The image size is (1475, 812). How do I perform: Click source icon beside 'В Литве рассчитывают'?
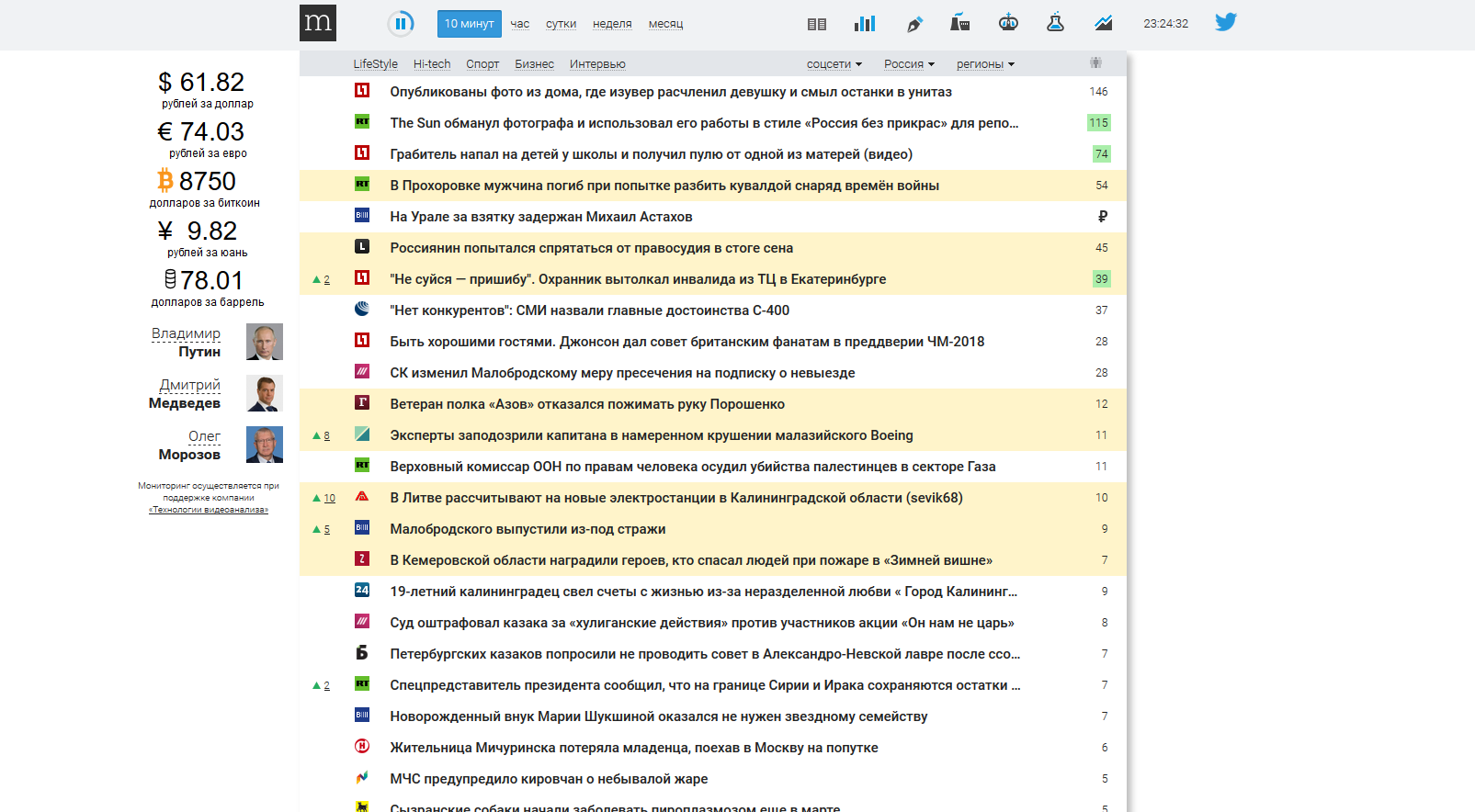tap(362, 496)
